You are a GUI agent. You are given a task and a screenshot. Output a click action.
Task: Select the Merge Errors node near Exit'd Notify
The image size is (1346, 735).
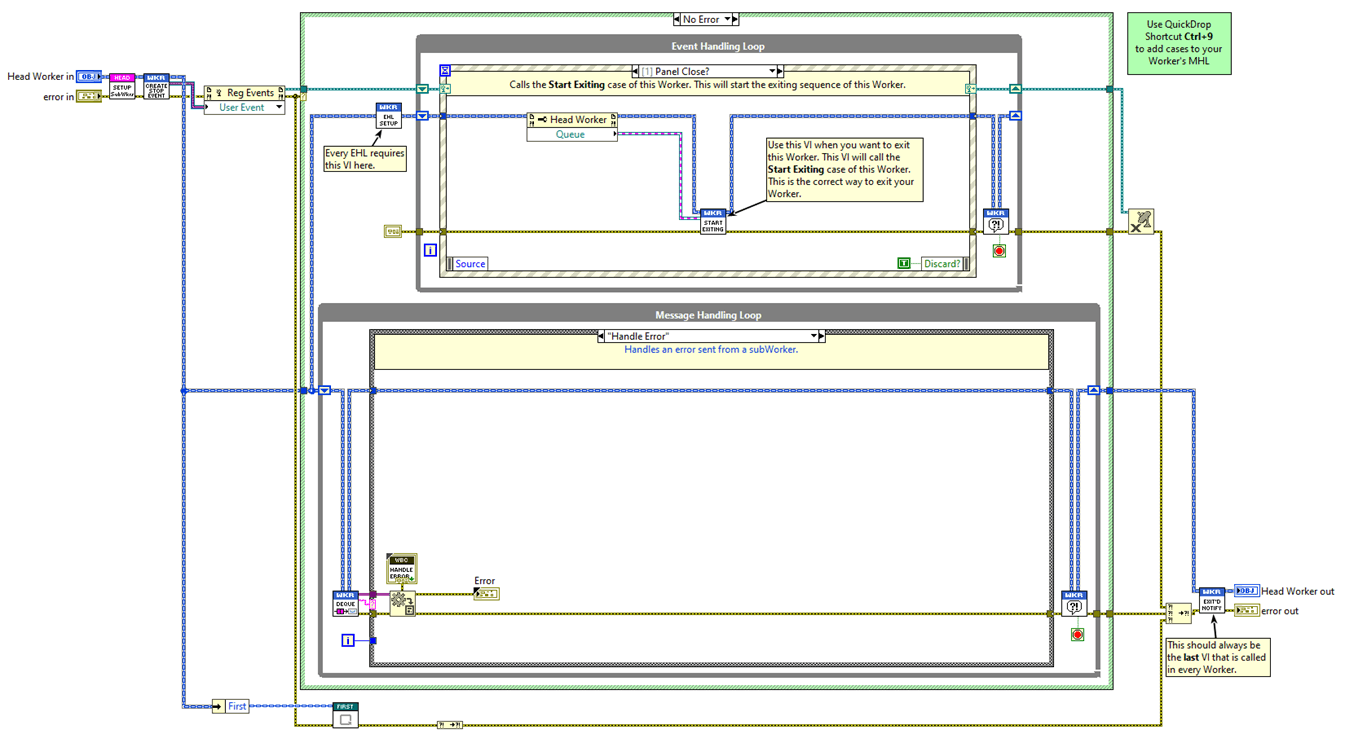(x=1178, y=612)
